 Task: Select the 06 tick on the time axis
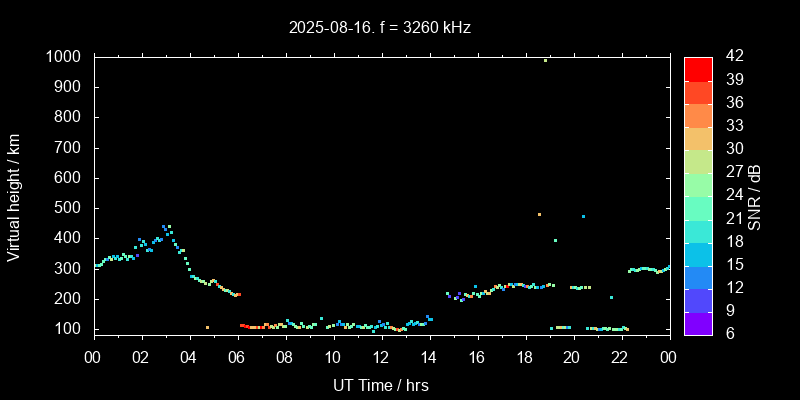(237, 357)
